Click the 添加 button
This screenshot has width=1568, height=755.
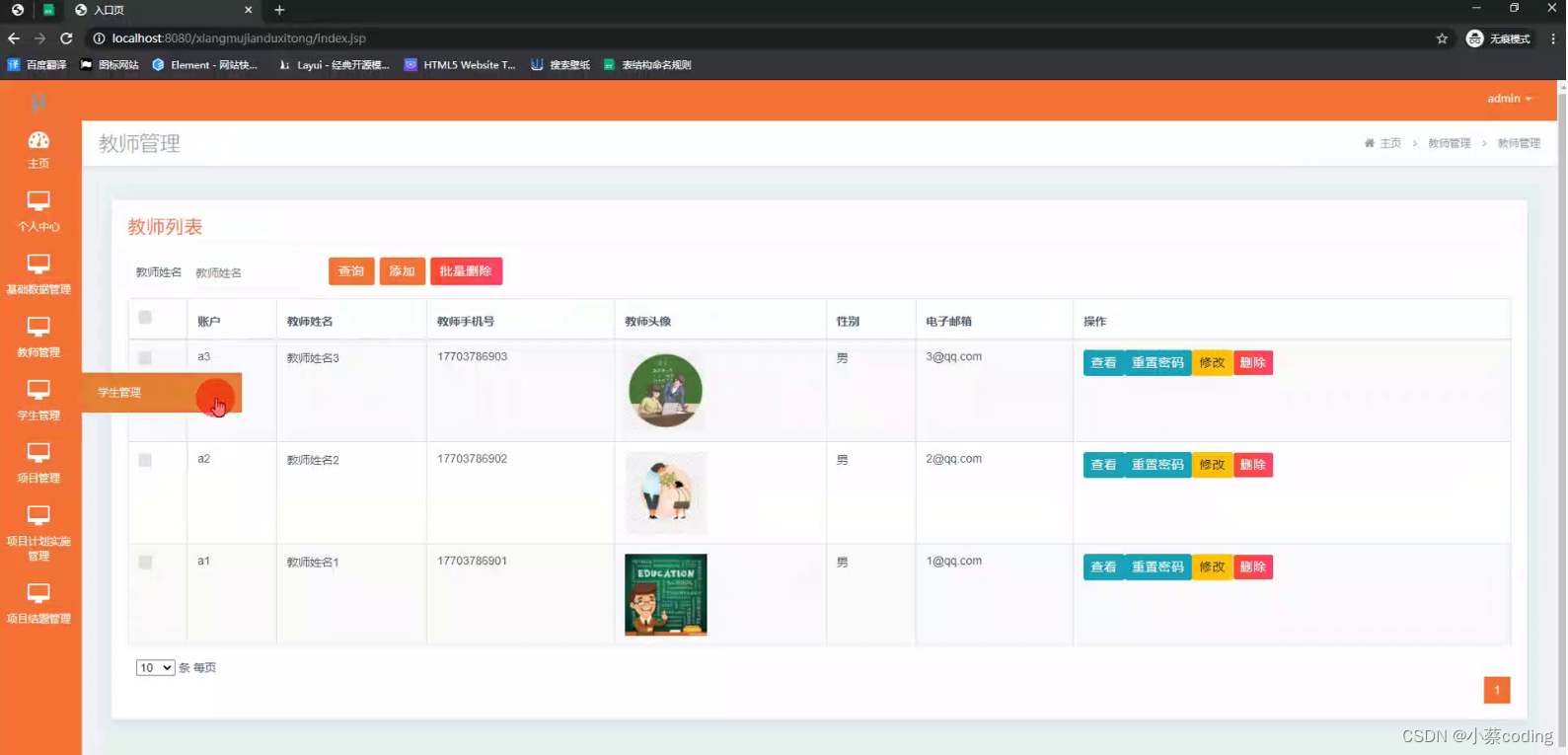402,271
